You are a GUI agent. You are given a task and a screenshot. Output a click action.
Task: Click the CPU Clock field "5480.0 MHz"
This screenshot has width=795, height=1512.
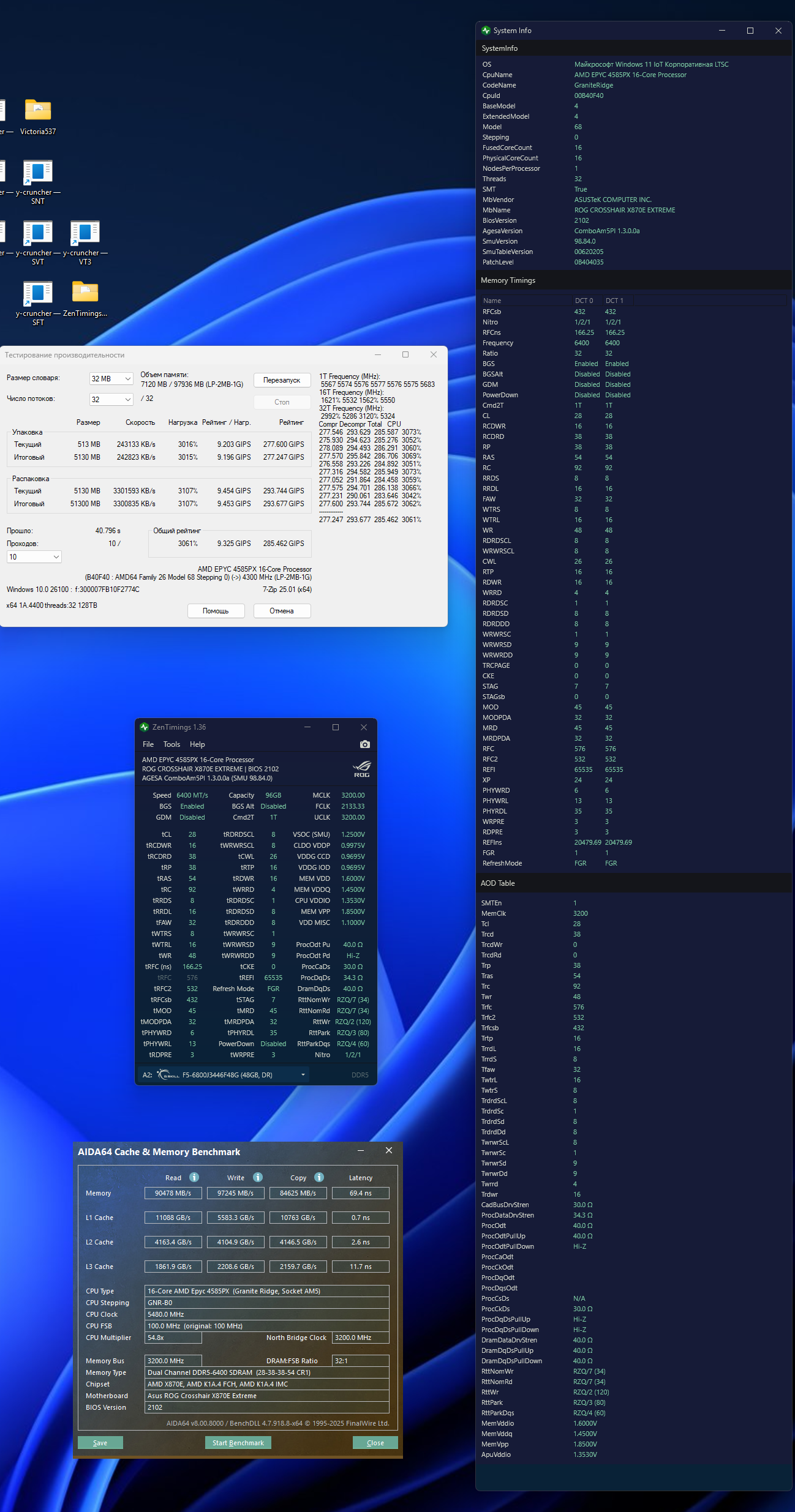(267, 1314)
